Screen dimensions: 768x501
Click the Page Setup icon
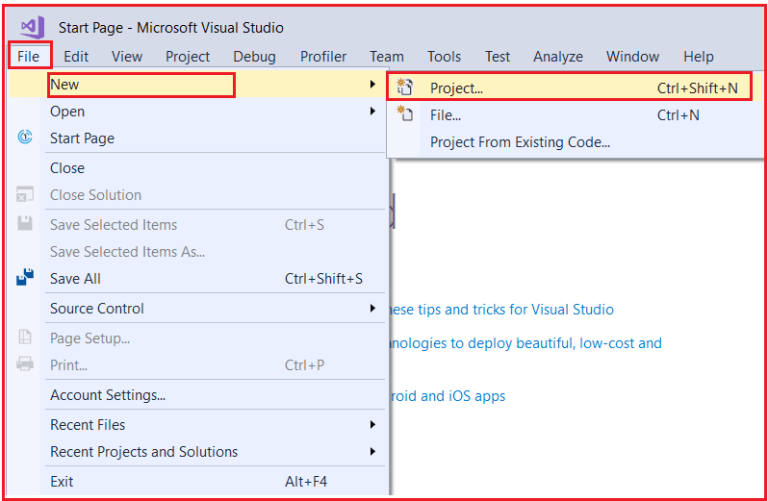point(25,337)
